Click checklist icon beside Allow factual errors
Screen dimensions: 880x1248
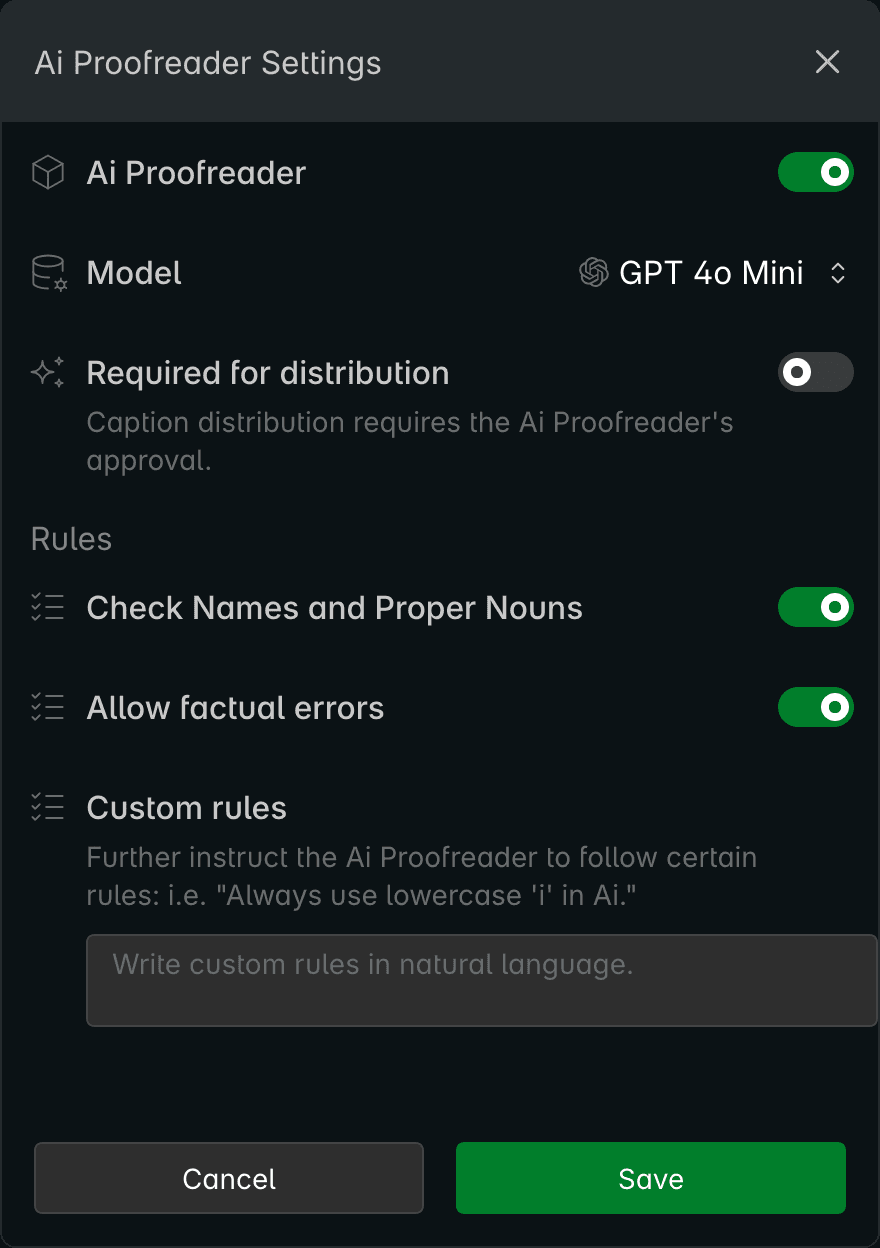pos(48,708)
